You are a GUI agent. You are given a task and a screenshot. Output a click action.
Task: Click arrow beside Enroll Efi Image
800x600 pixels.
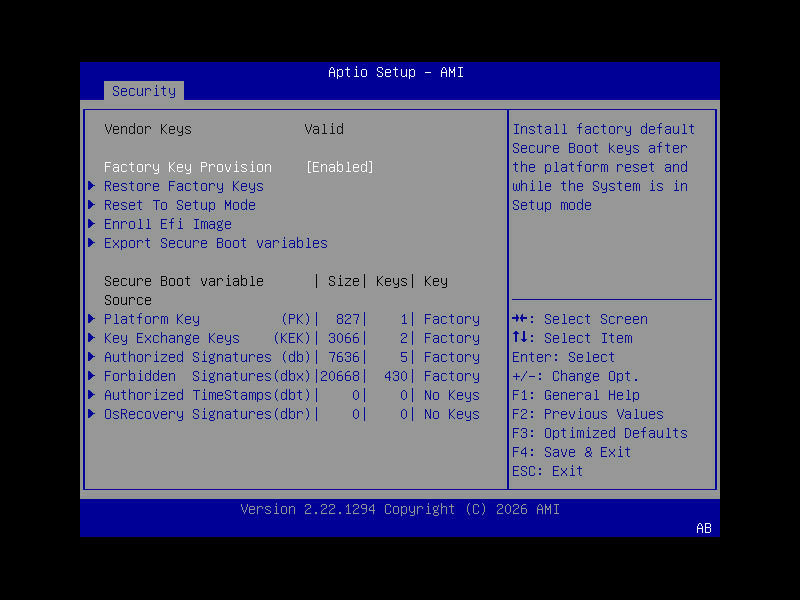click(x=92, y=223)
